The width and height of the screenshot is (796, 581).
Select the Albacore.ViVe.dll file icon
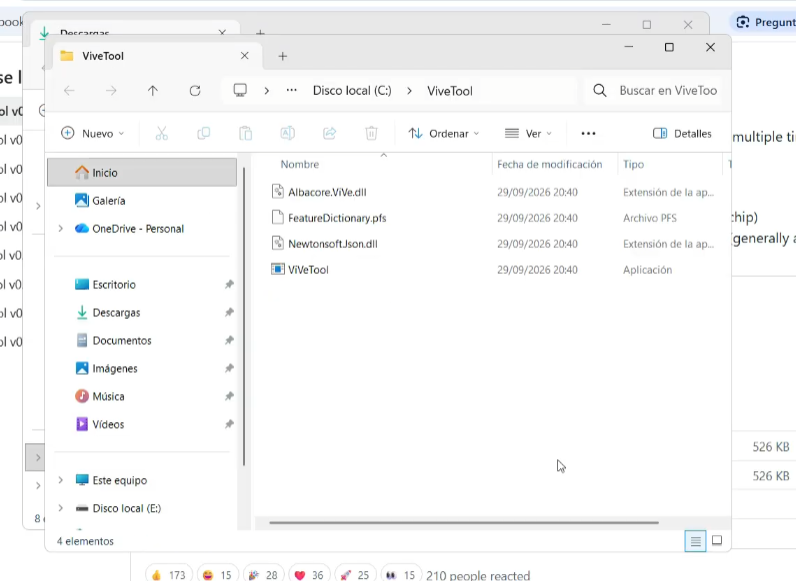[x=278, y=191]
